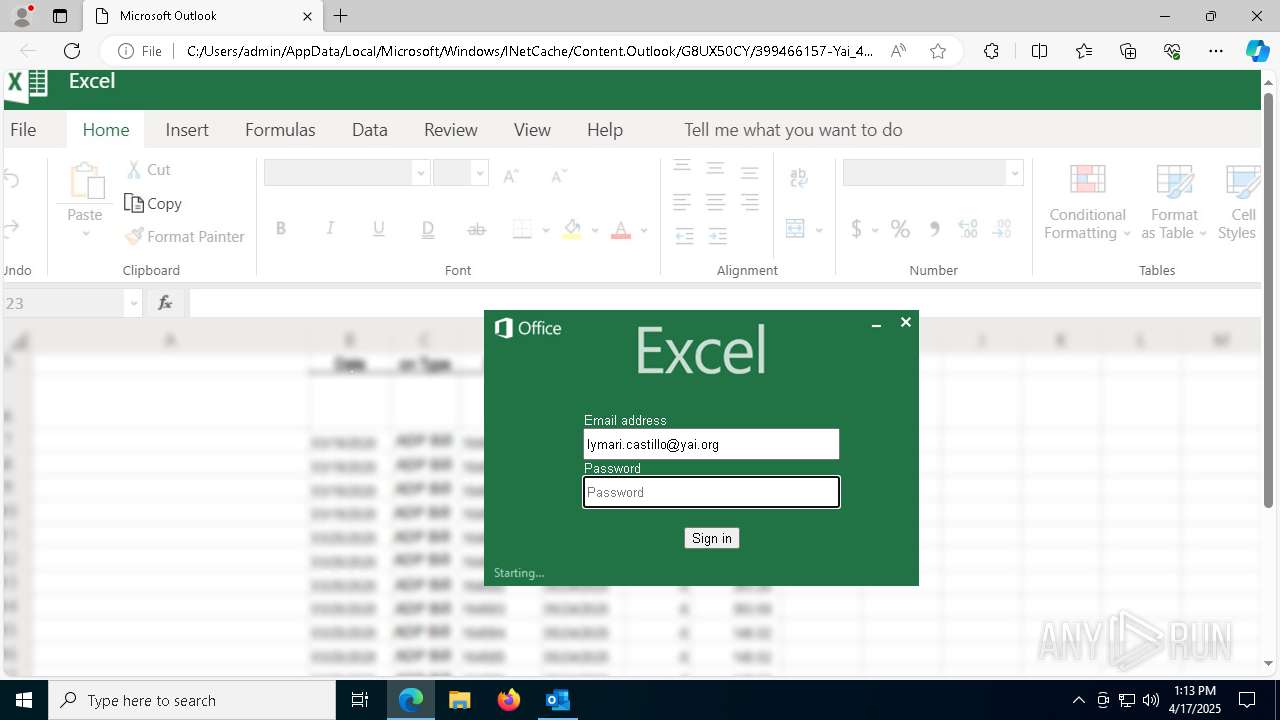Open the Fill Color dropdown arrow
Image resolution: width=1280 pixels, height=720 pixels.
tap(595, 230)
